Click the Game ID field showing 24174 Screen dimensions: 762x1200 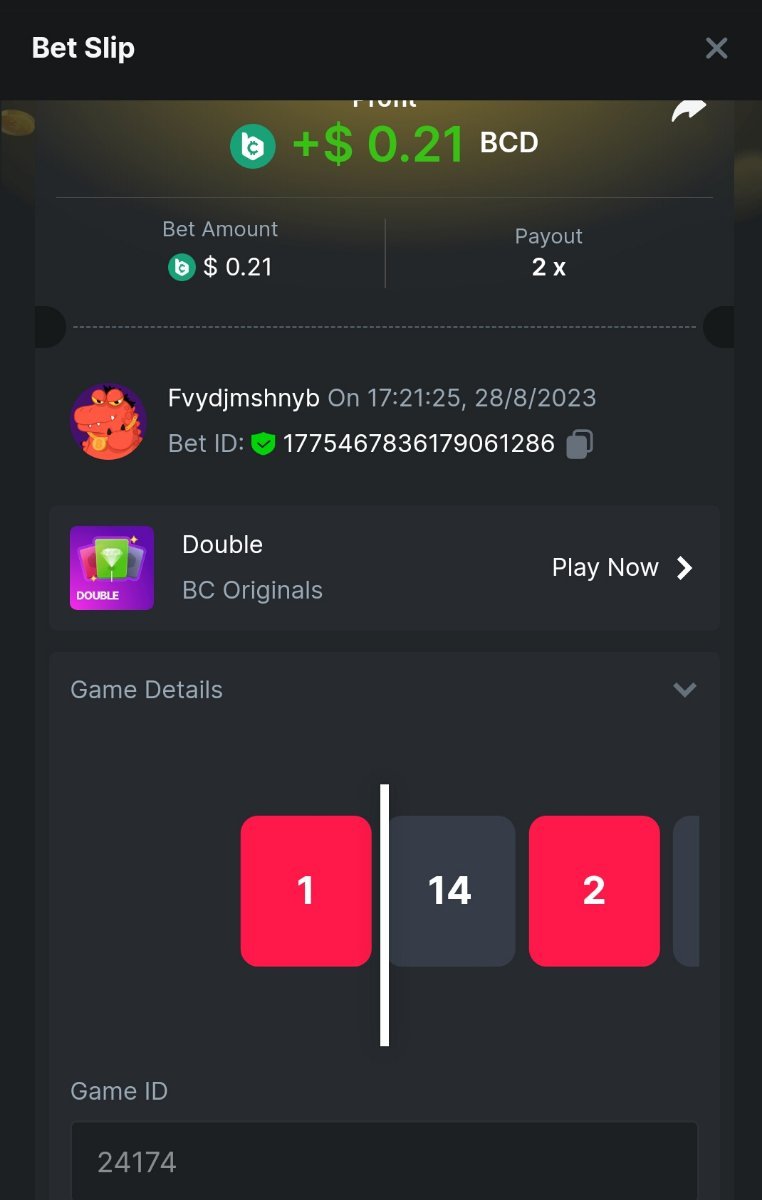pyautogui.click(x=384, y=1161)
